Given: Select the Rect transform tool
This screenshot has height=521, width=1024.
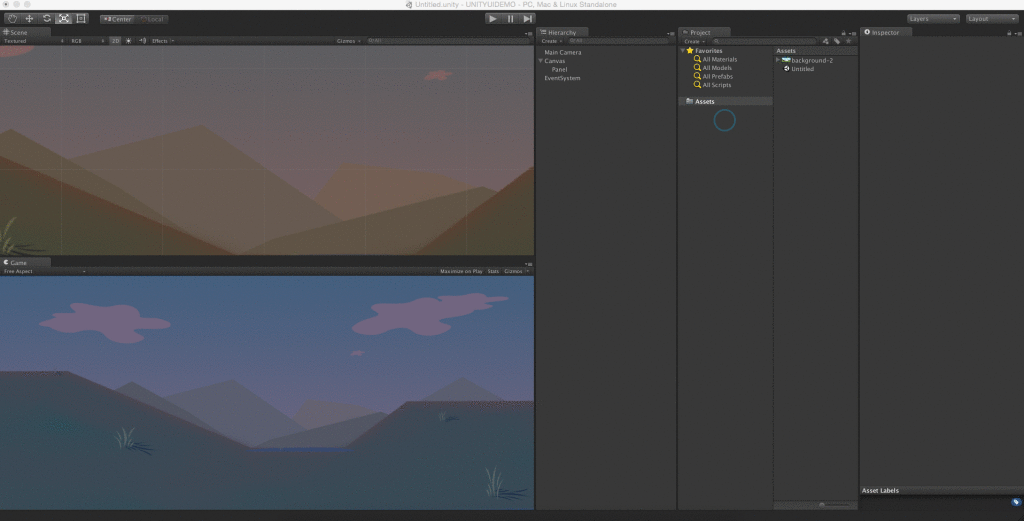Looking at the screenshot, I should 81,19.
